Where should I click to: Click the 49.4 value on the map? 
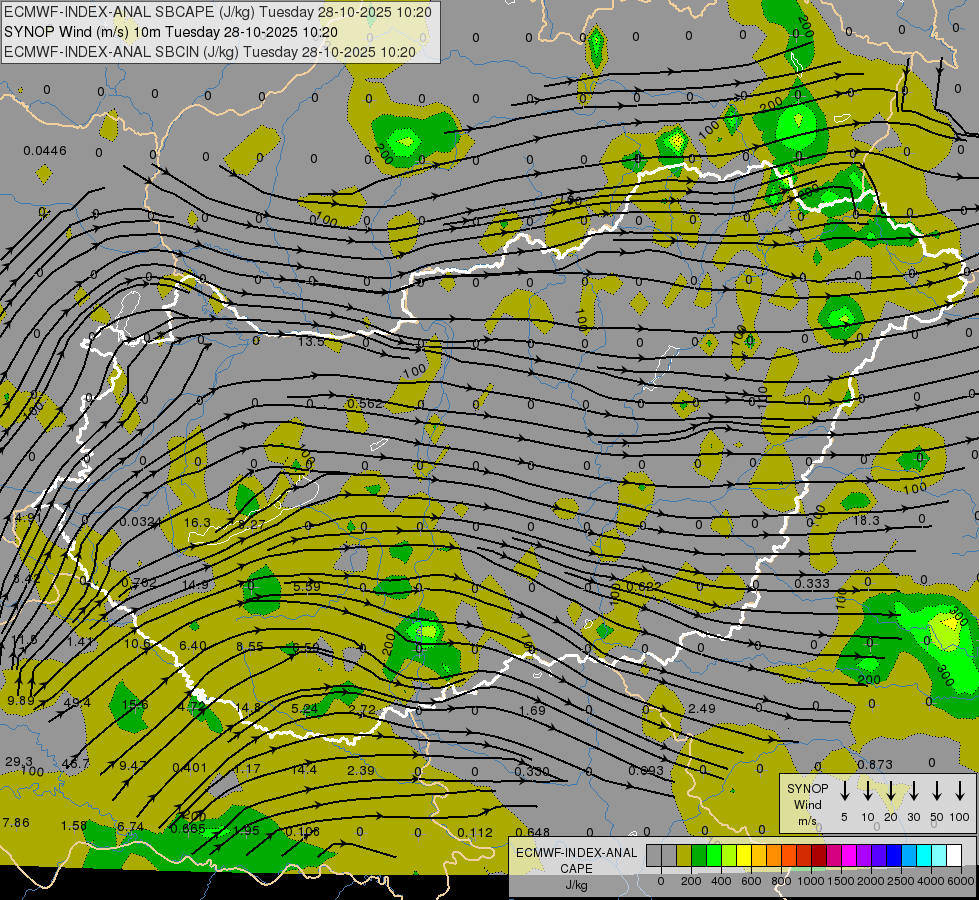click(x=77, y=703)
